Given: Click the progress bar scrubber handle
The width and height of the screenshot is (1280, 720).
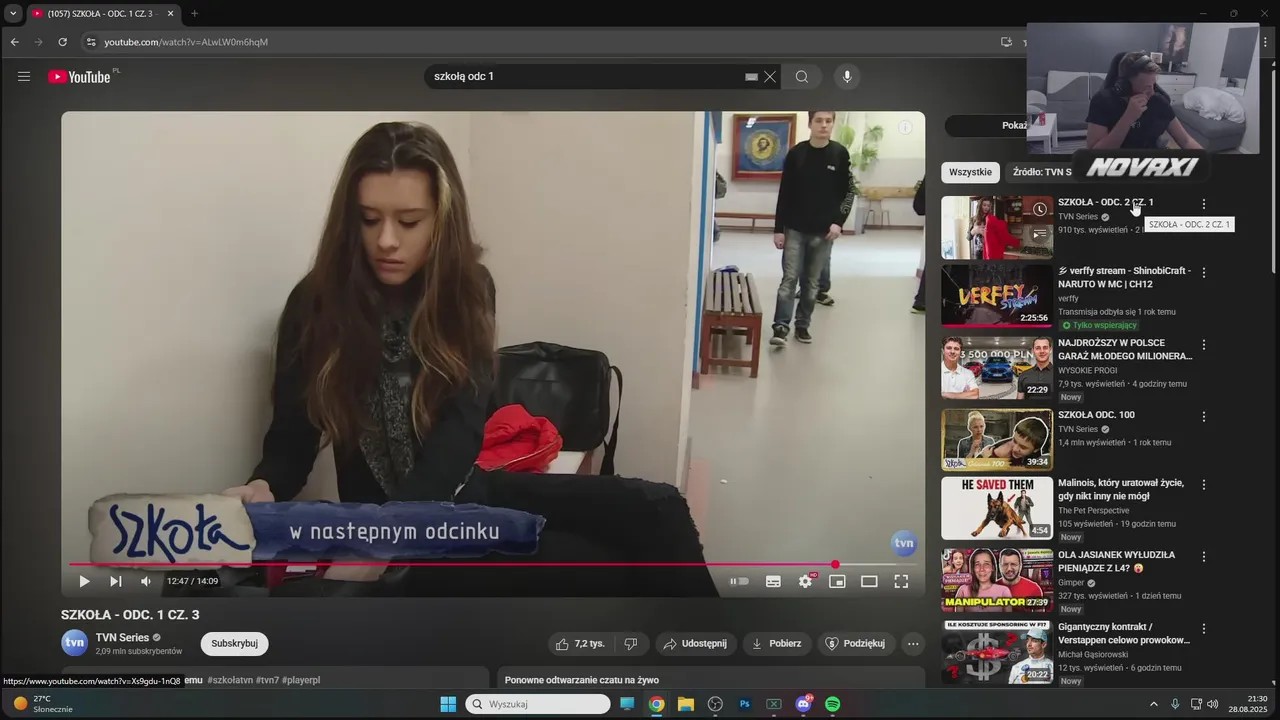Looking at the screenshot, I should click(x=835, y=565).
